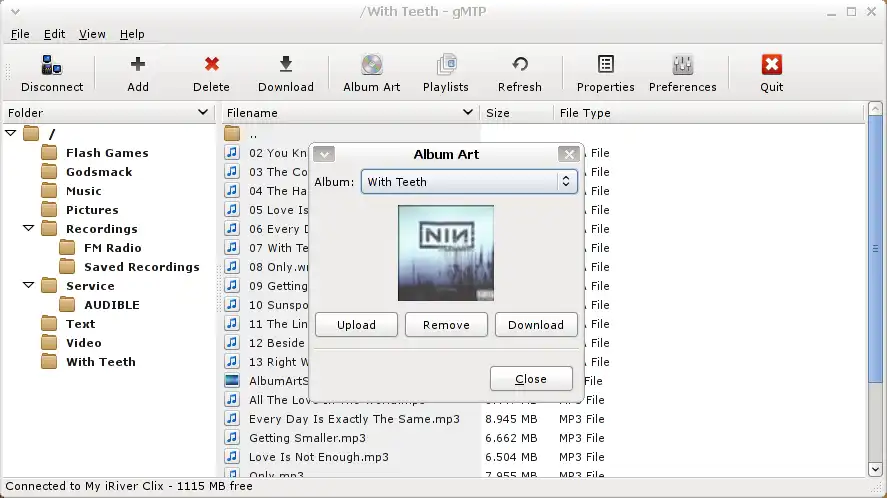Open the Help menu

132,34
